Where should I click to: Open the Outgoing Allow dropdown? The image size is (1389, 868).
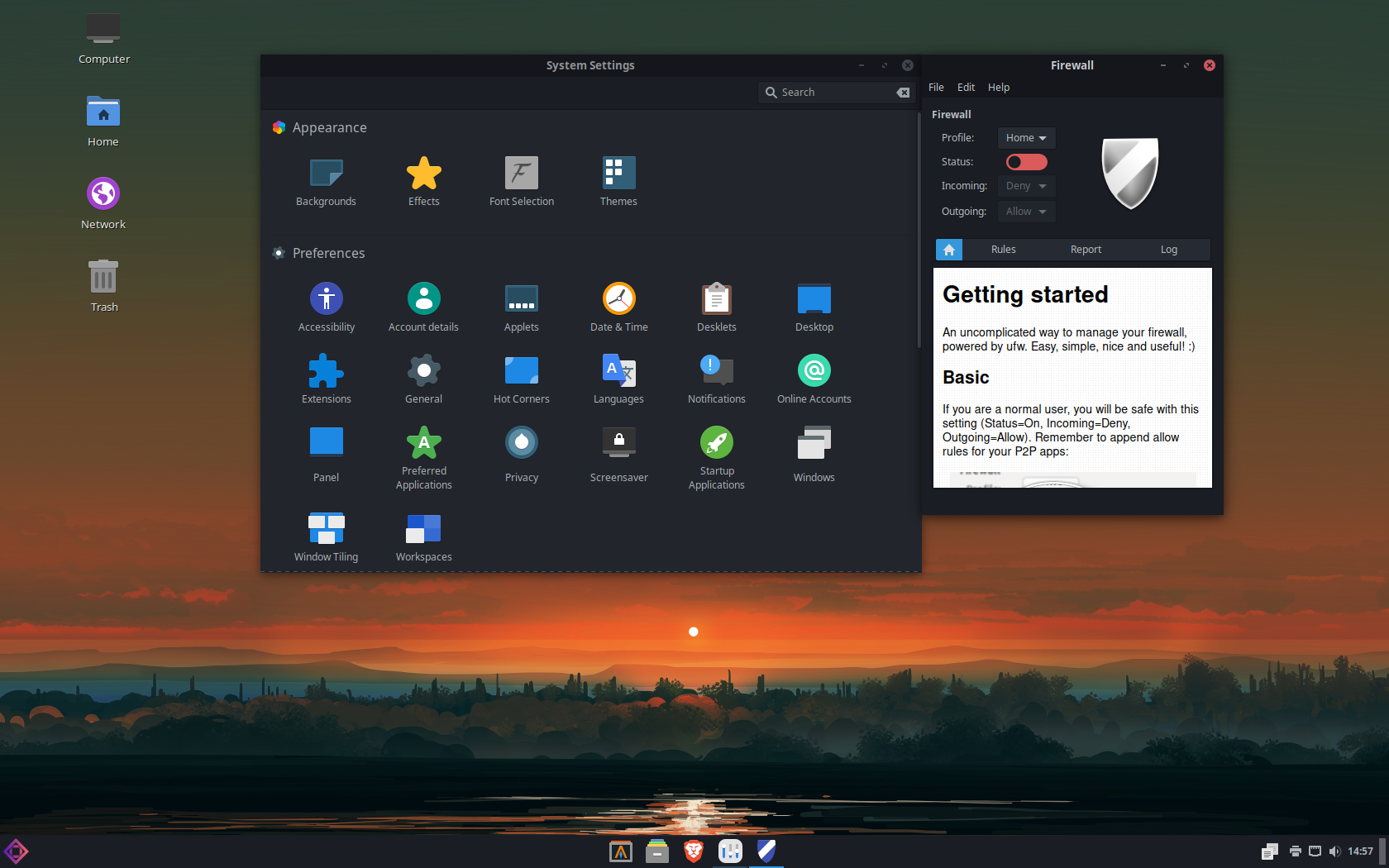point(1026,212)
